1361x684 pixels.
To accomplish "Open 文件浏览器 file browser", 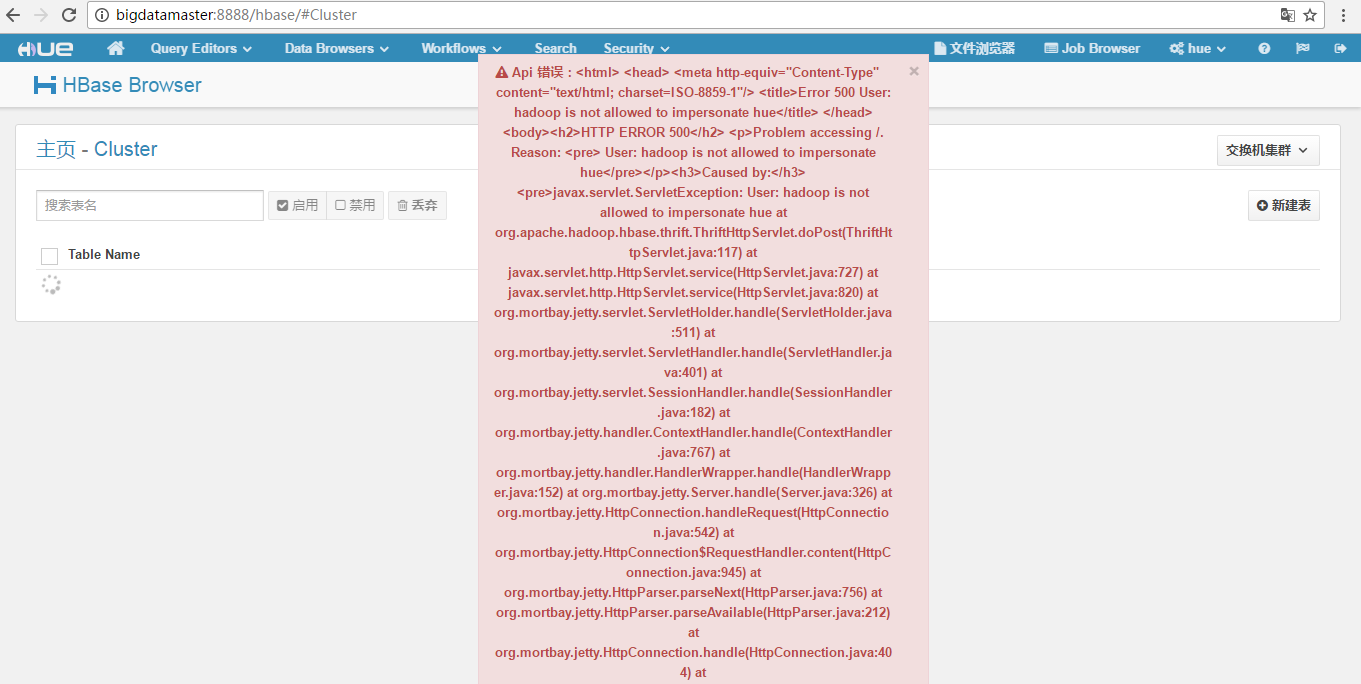I will pos(974,48).
